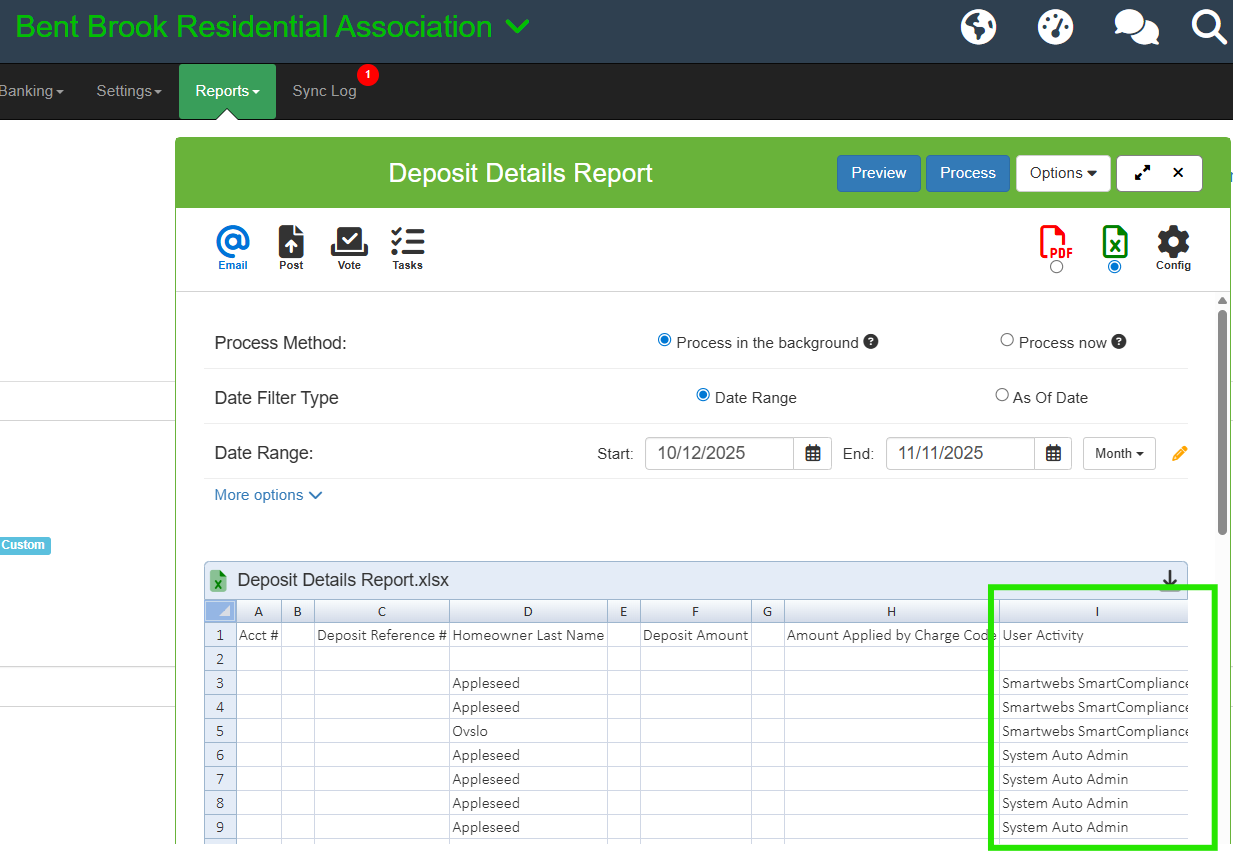Click the Preview button
1233x851 pixels.
(x=878, y=173)
